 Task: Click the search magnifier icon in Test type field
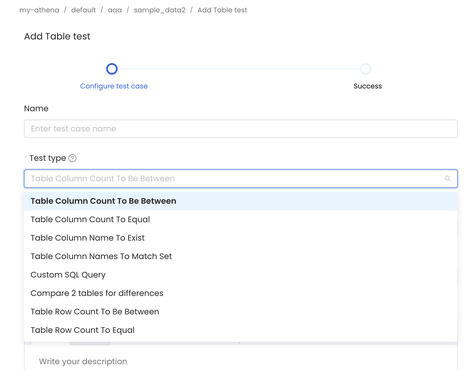point(448,179)
